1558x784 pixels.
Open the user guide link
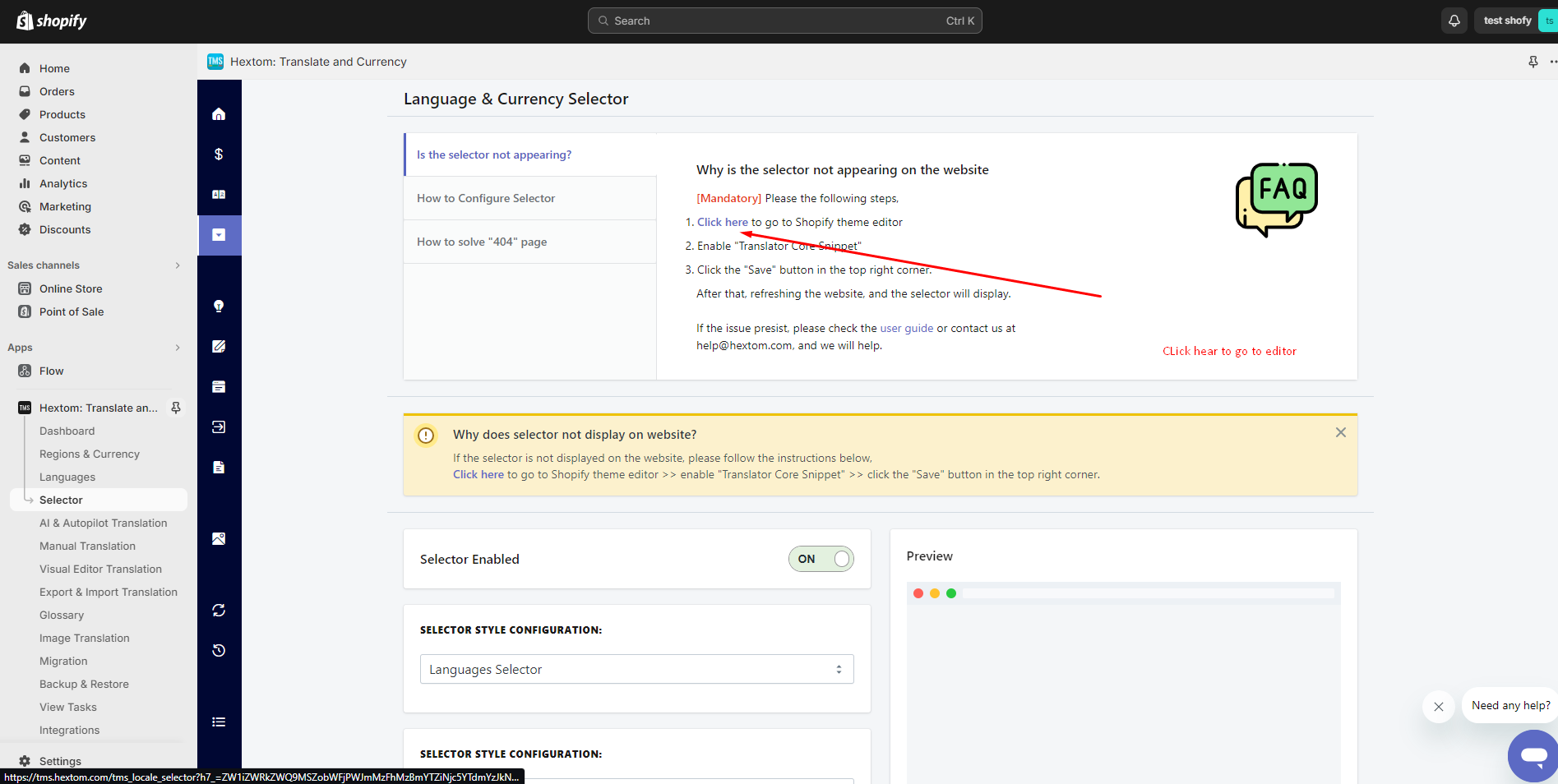[907, 328]
